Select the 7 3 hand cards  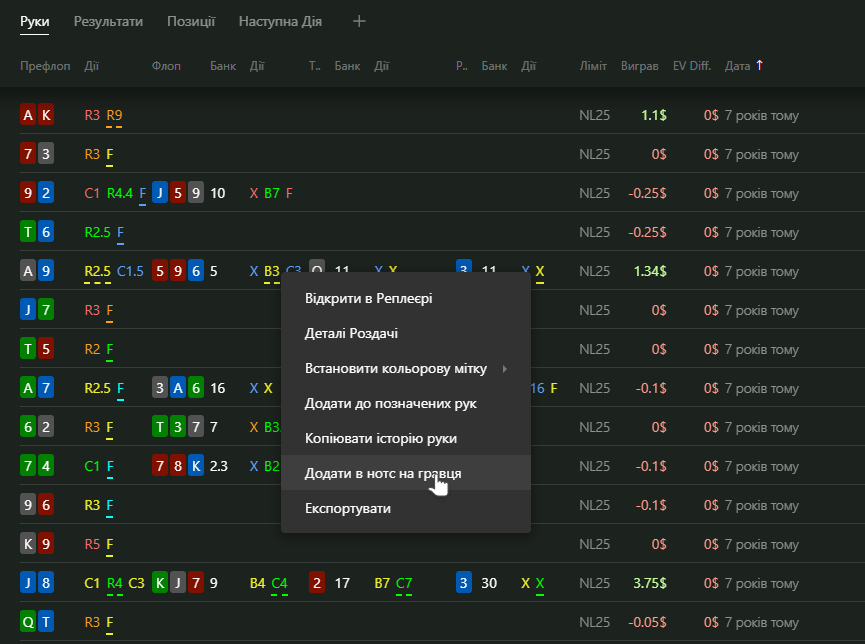pos(37,154)
